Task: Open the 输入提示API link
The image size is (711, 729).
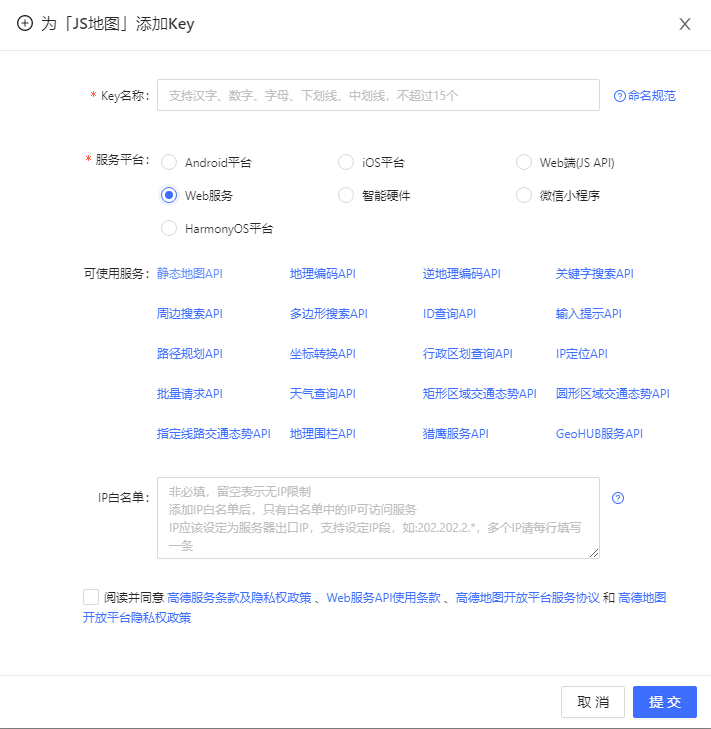Action: (x=589, y=314)
